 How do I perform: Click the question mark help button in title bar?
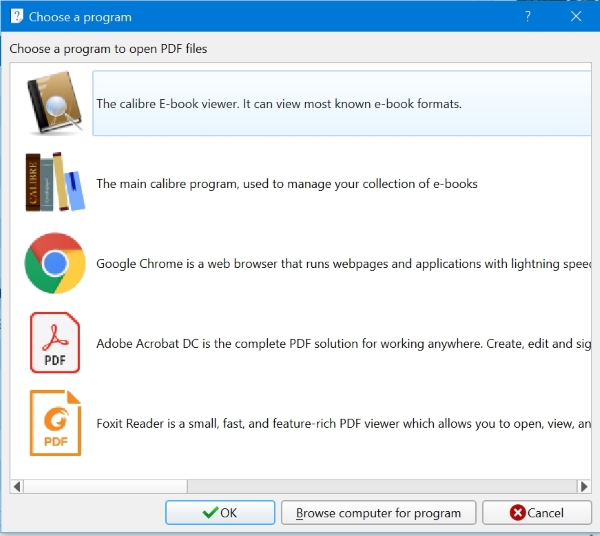point(528,16)
